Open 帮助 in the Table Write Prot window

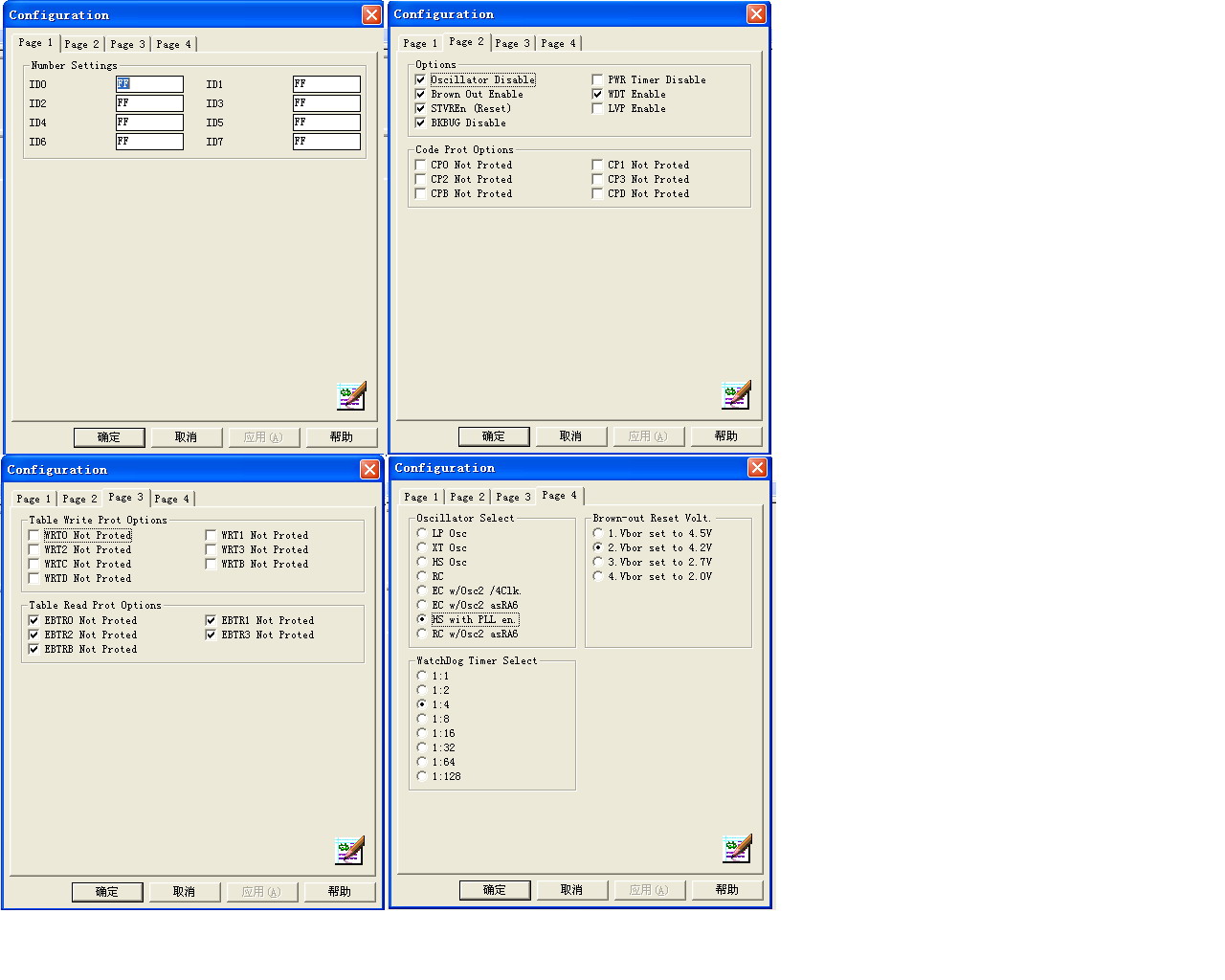(340, 892)
